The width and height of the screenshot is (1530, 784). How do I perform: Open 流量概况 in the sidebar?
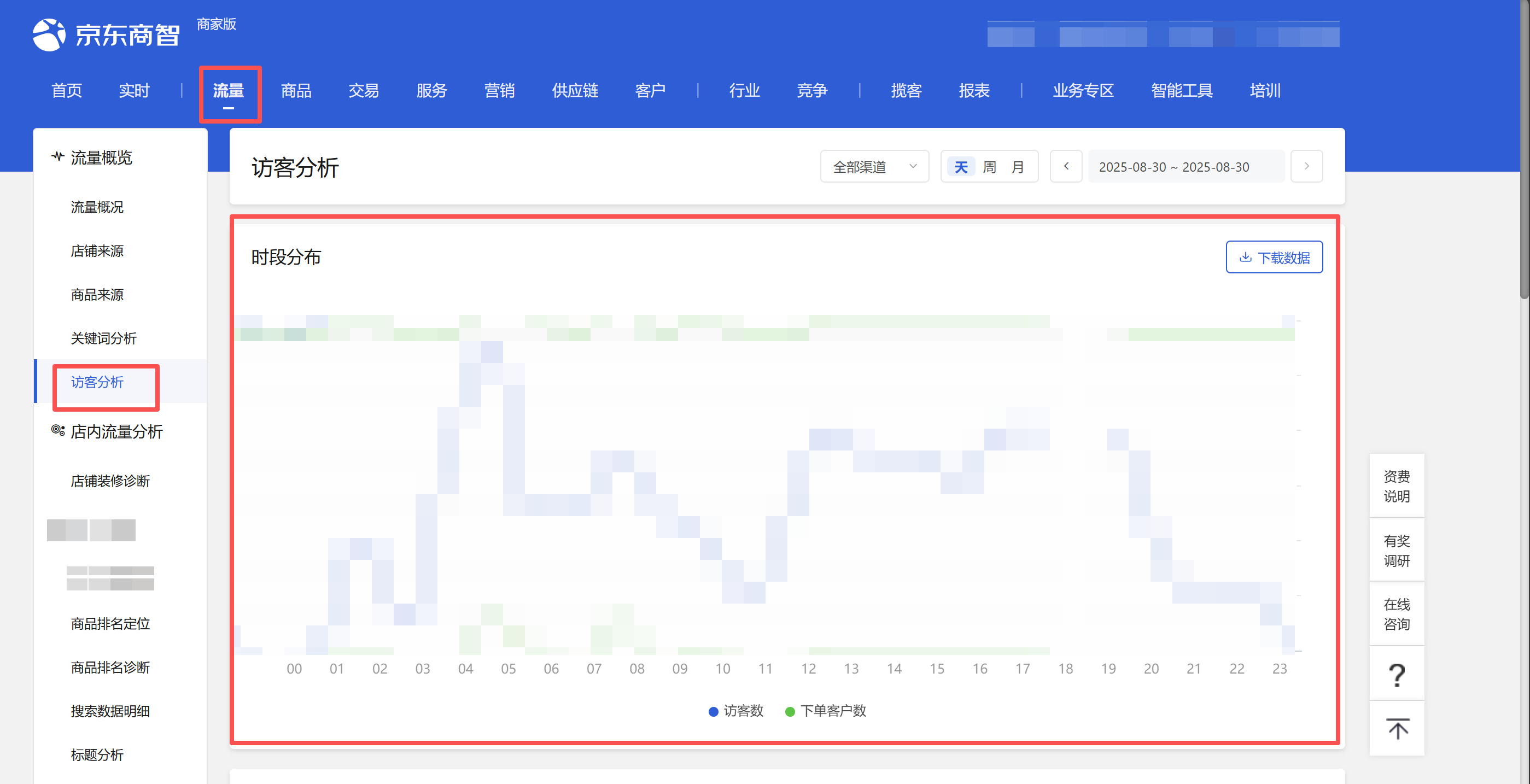coord(97,207)
